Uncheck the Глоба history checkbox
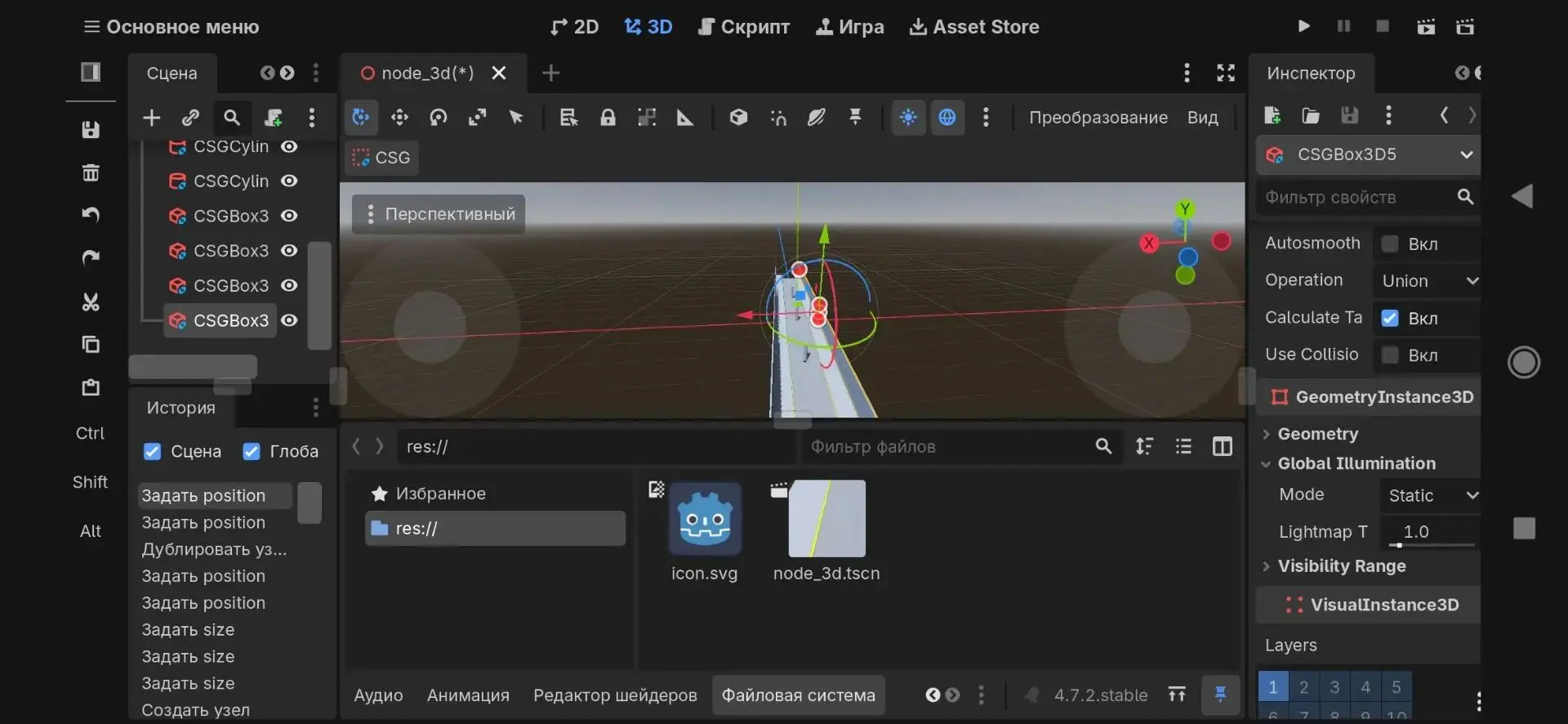The height and width of the screenshot is (724, 1568). coord(252,451)
